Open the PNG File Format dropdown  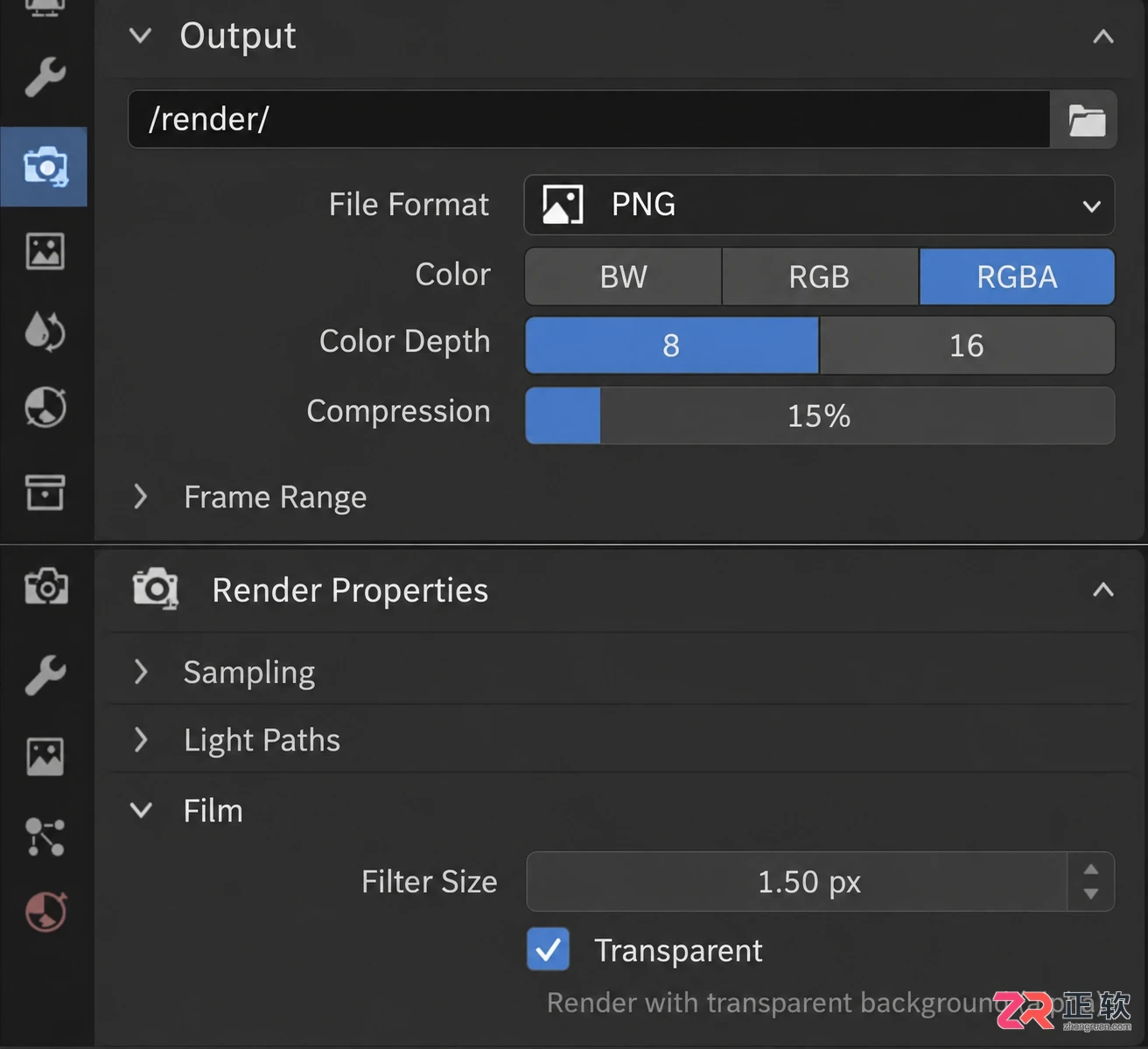click(819, 205)
